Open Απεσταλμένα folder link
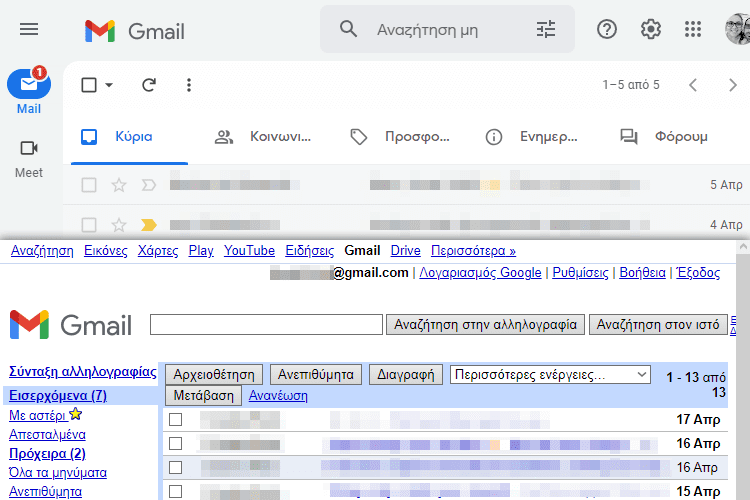The width and height of the screenshot is (750, 500). pos(47,434)
